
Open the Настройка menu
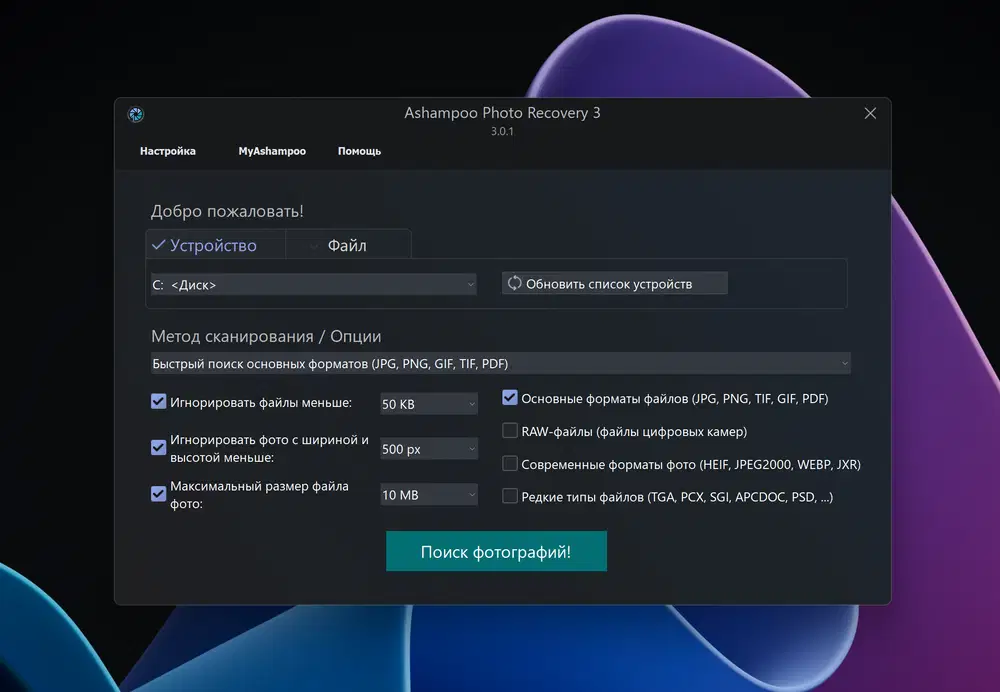pos(168,151)
